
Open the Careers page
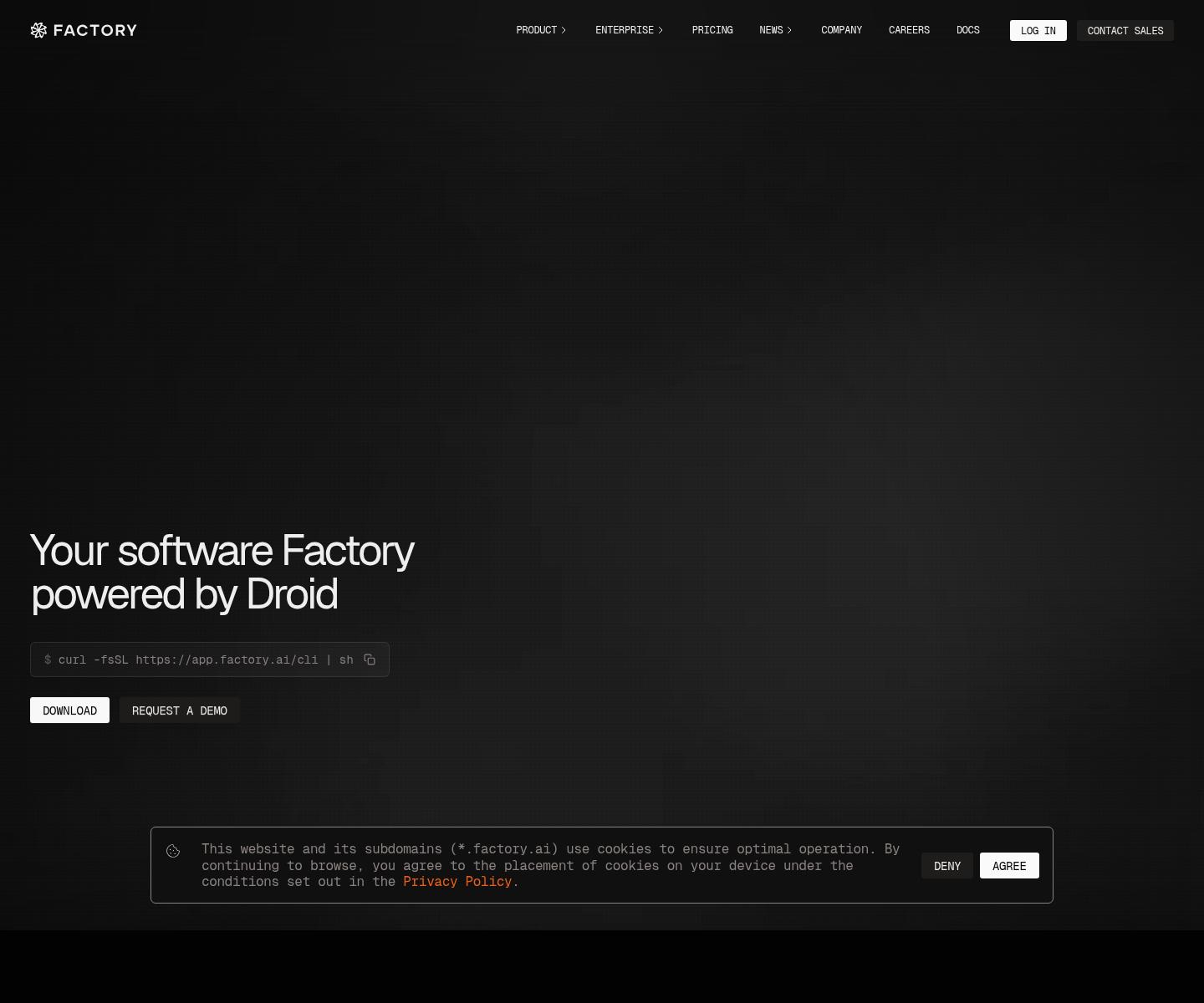(x=909, y=30)
